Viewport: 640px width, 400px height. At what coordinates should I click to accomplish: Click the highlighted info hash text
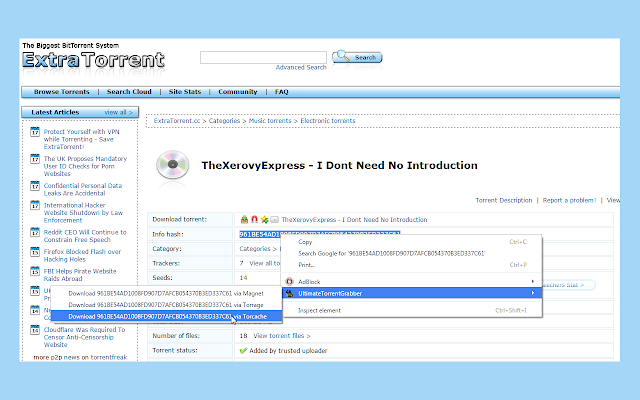319,233
